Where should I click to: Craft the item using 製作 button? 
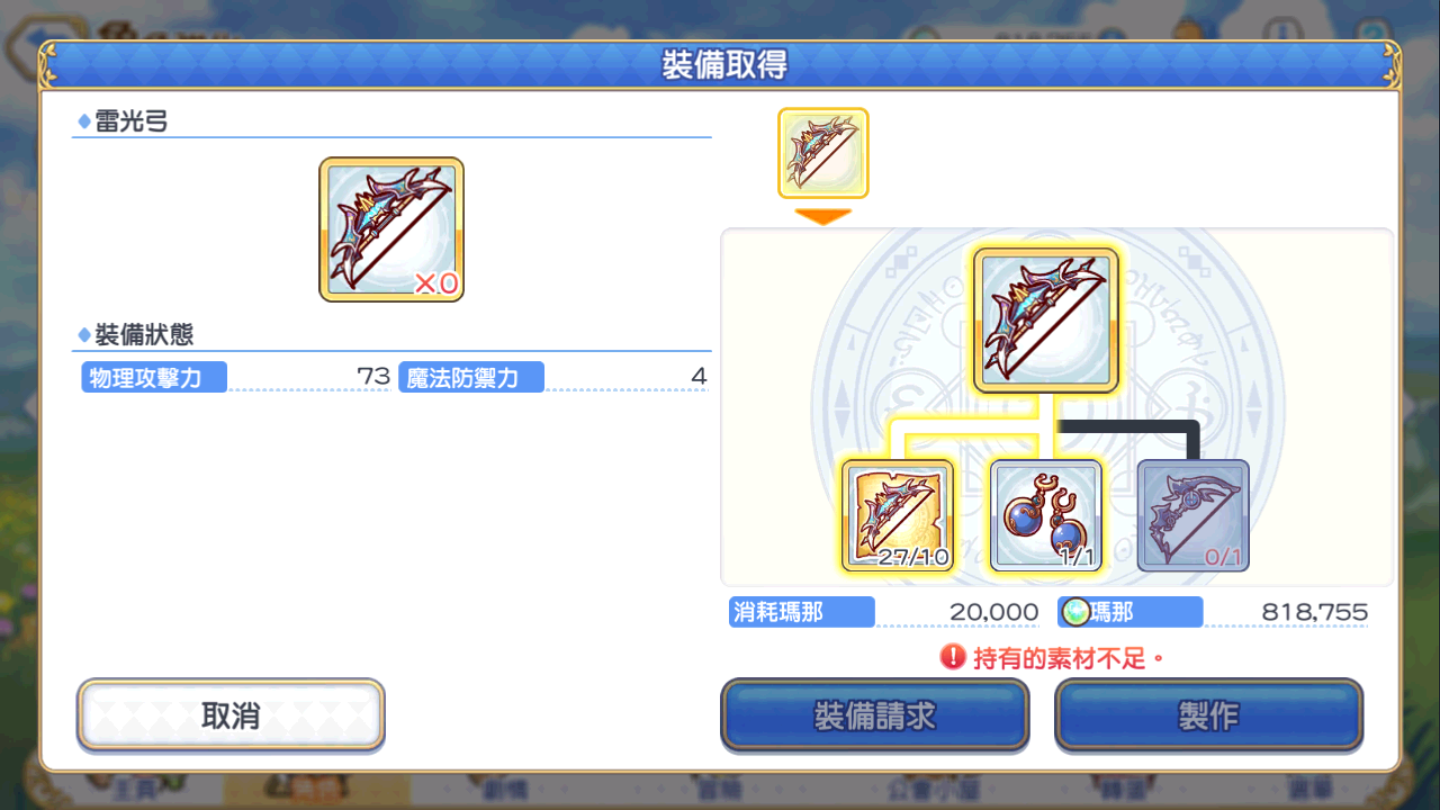(x=1209, y=715)
